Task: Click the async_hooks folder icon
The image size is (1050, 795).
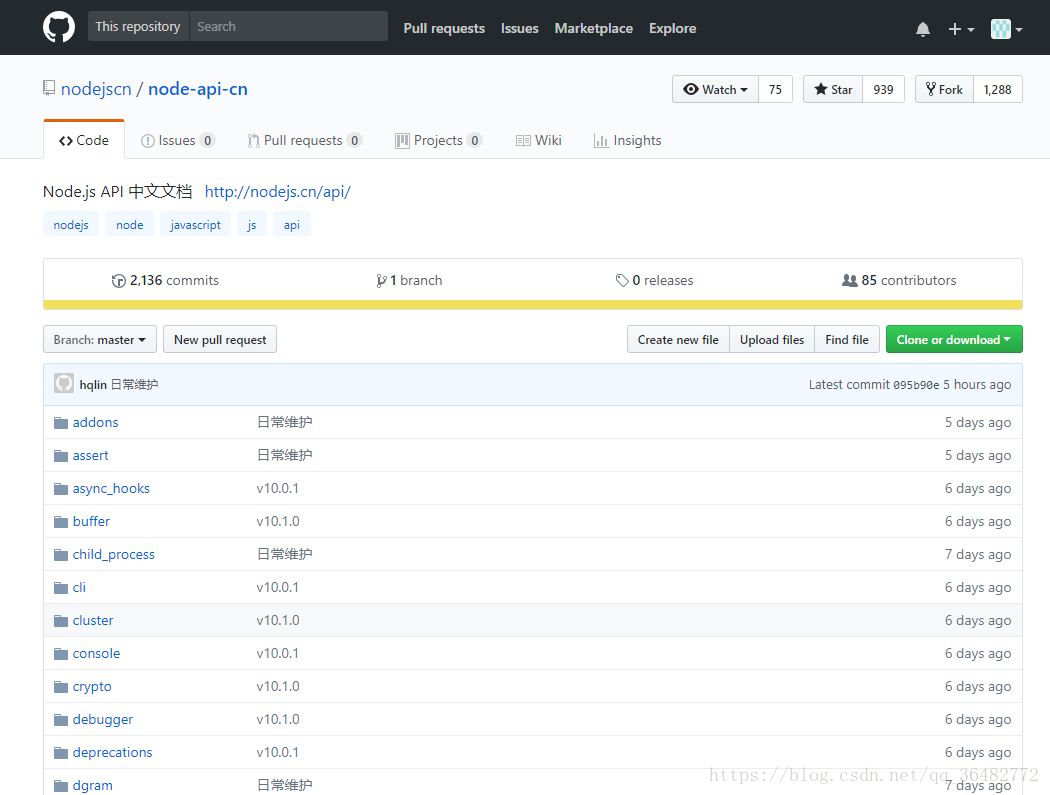Action: point(61,488)
